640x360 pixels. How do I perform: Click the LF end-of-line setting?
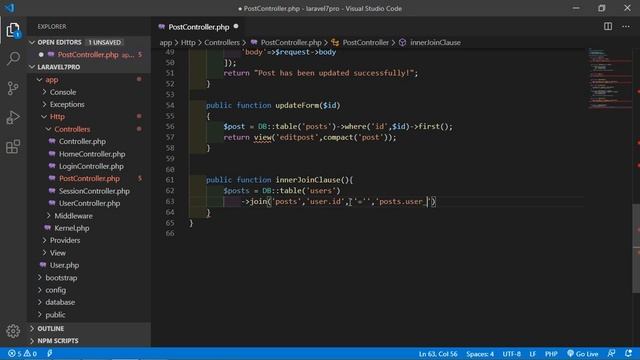coord(533,353)
